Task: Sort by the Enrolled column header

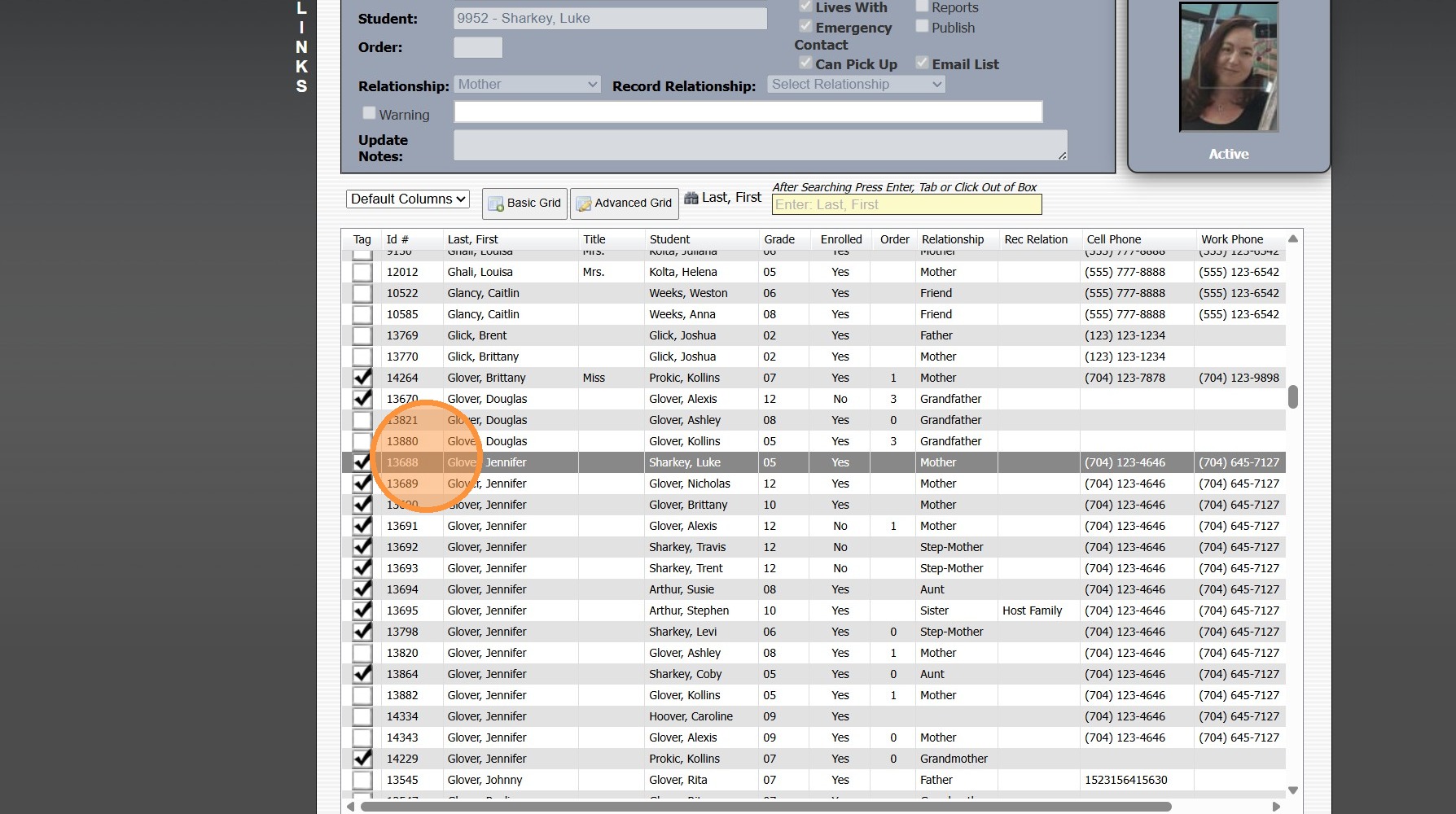Action: [x=841, y=239]
